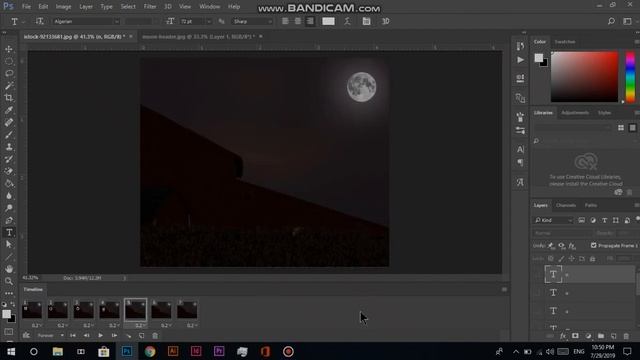Select the Eraser tool
Image resolution: width=640 pixels, height=360 pixels.
point(9,171)
